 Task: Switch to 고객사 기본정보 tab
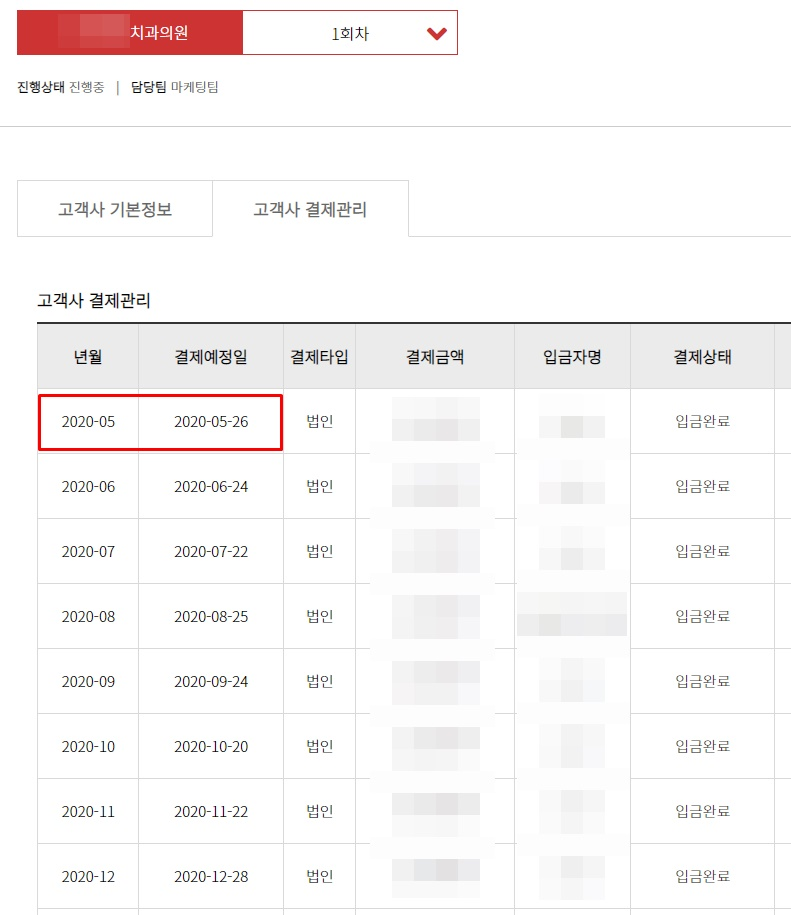(115, 210)
